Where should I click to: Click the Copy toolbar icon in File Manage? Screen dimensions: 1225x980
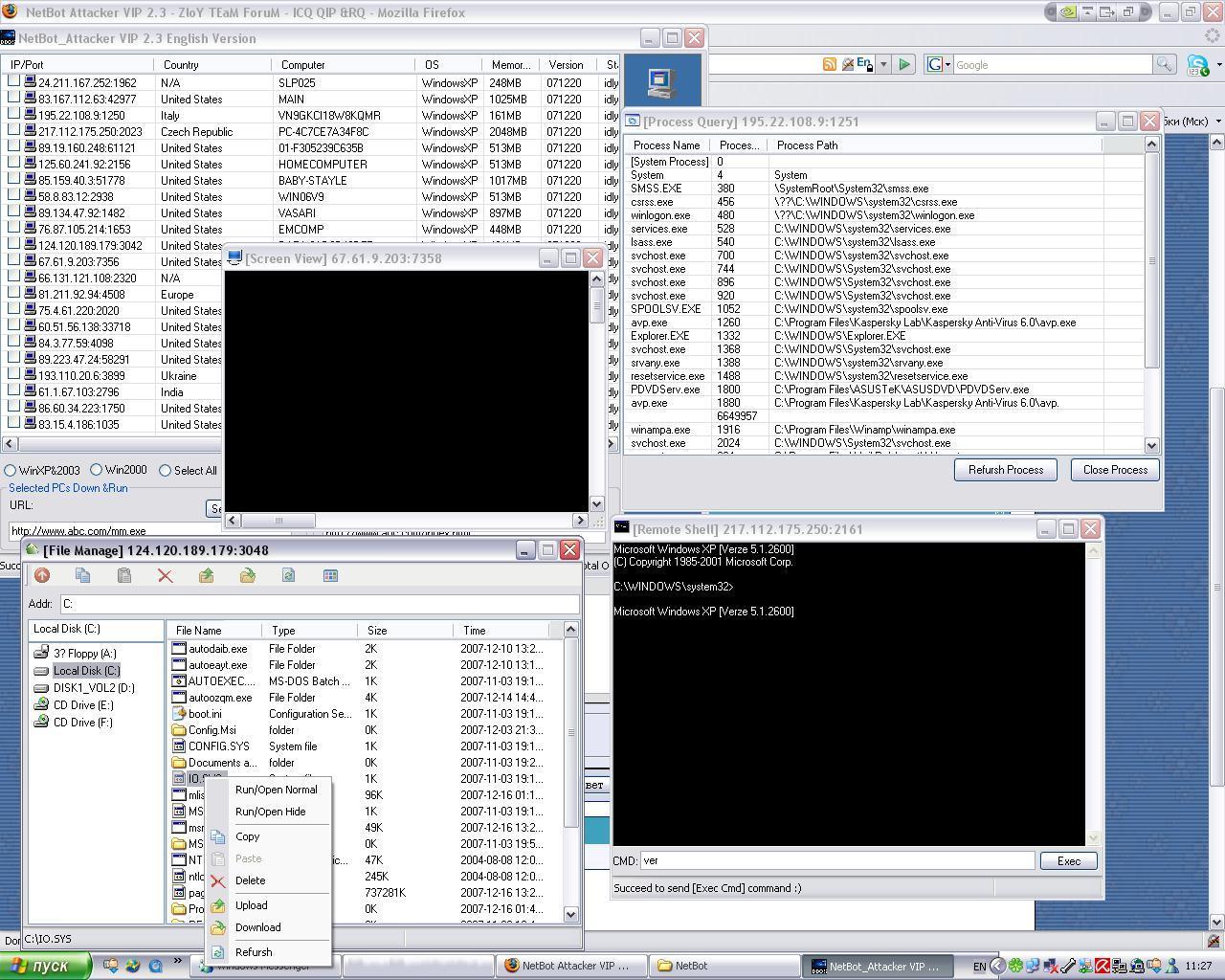(83, 575)
